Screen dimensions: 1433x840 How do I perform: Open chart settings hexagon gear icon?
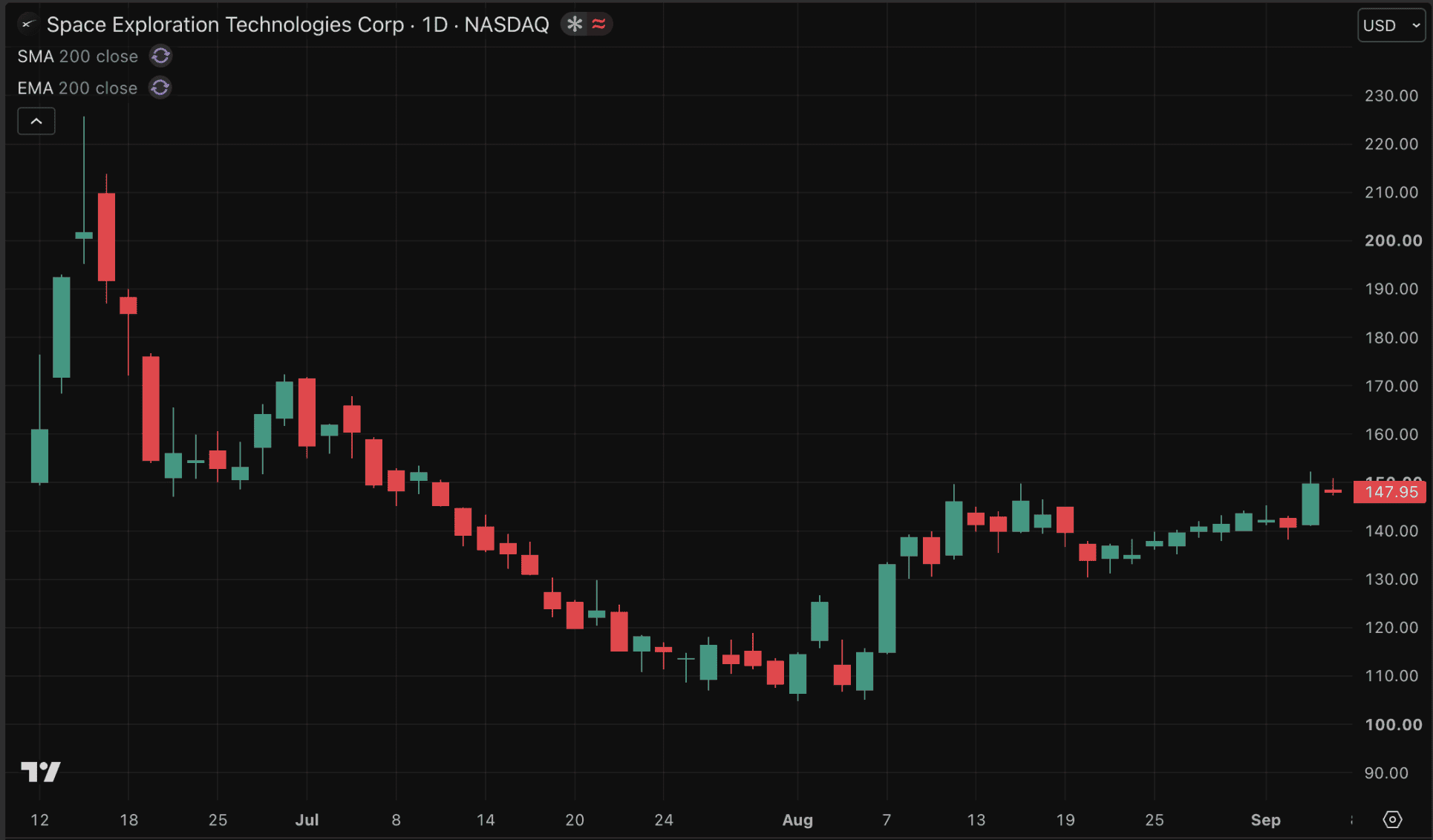click(x=1392, y=819)
